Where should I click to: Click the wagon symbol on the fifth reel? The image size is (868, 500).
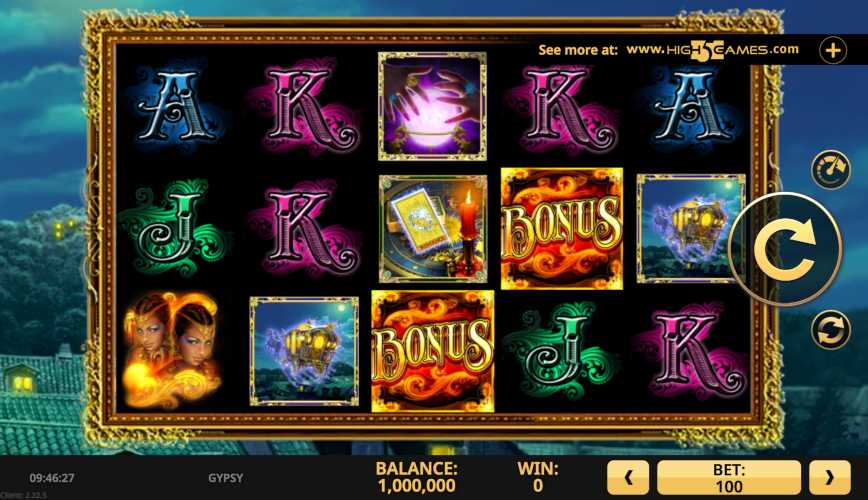click(x=691, y=228)
